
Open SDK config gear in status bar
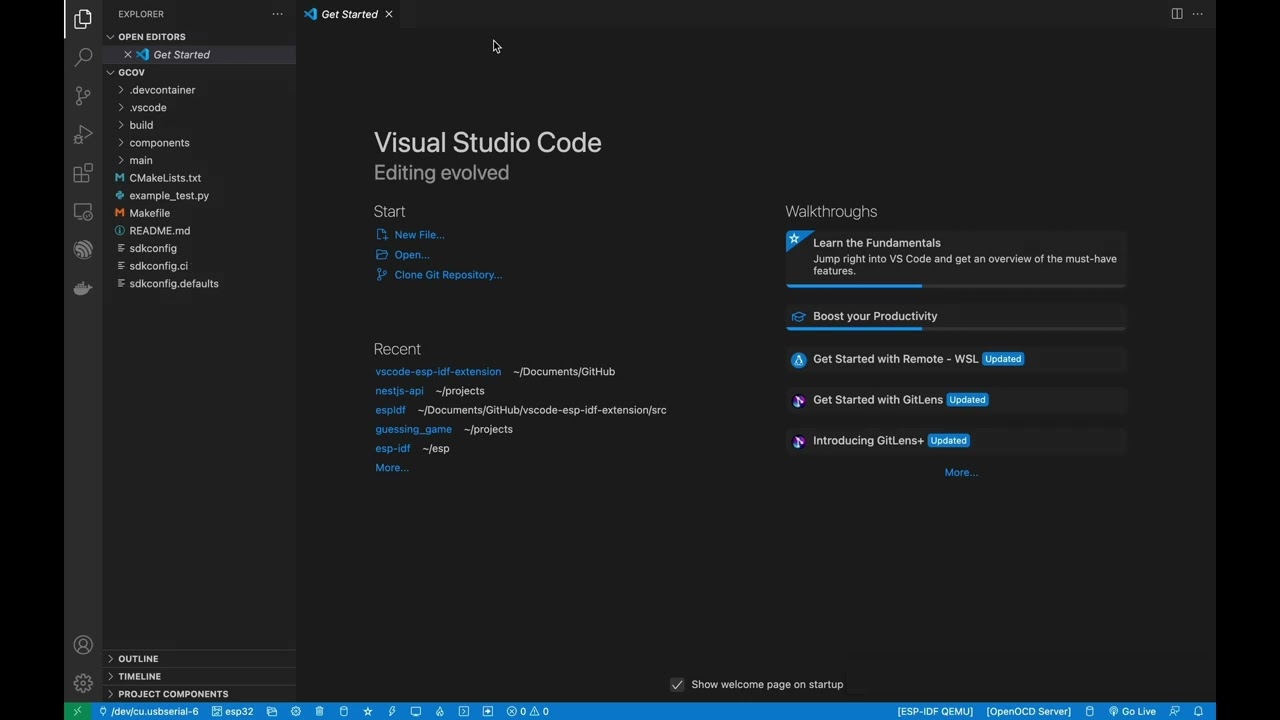(x=295, y=711)
